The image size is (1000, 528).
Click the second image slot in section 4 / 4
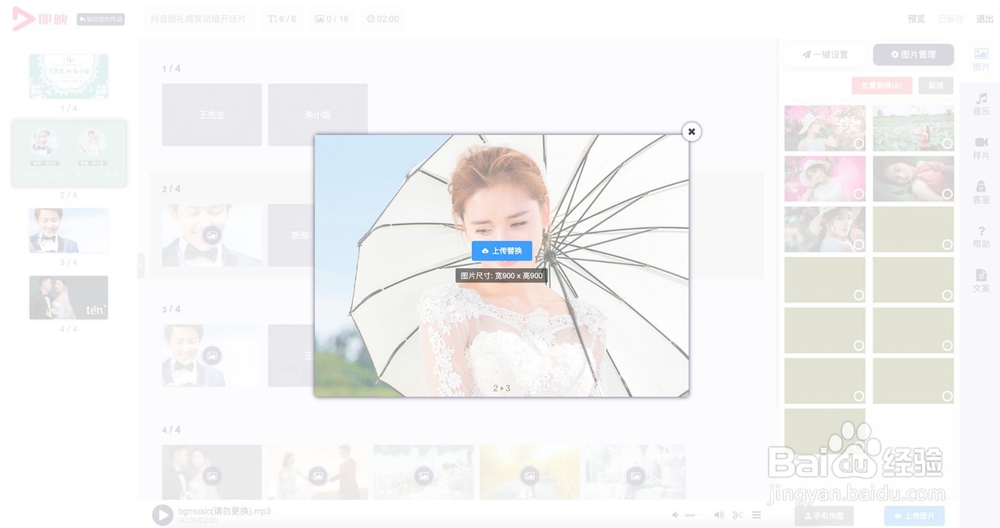click(x=318, y=473)
